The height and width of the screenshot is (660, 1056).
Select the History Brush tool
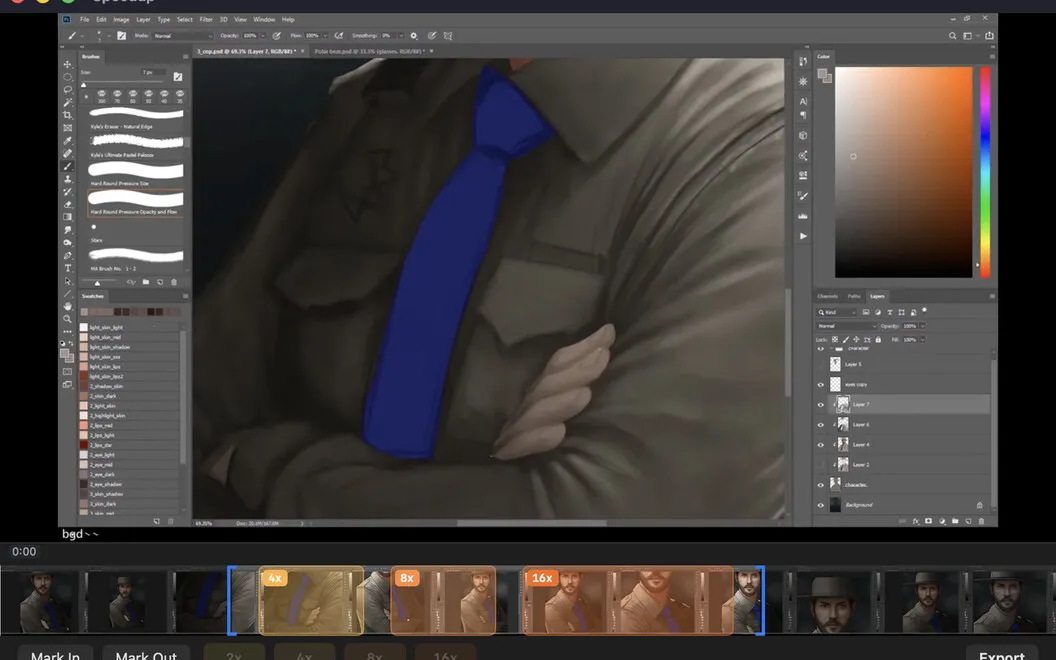coord(67,192)
